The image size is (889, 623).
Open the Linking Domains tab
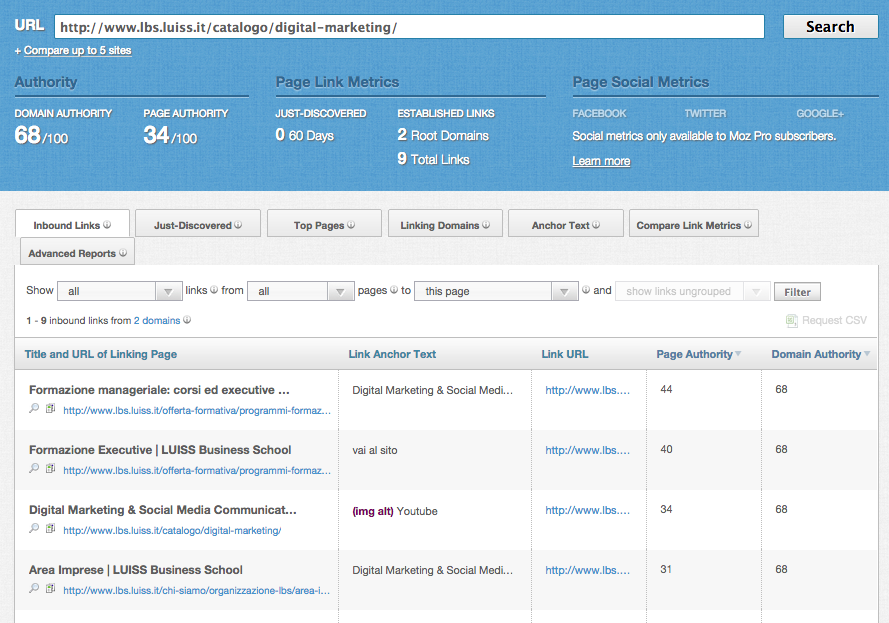tap(445, 223)
